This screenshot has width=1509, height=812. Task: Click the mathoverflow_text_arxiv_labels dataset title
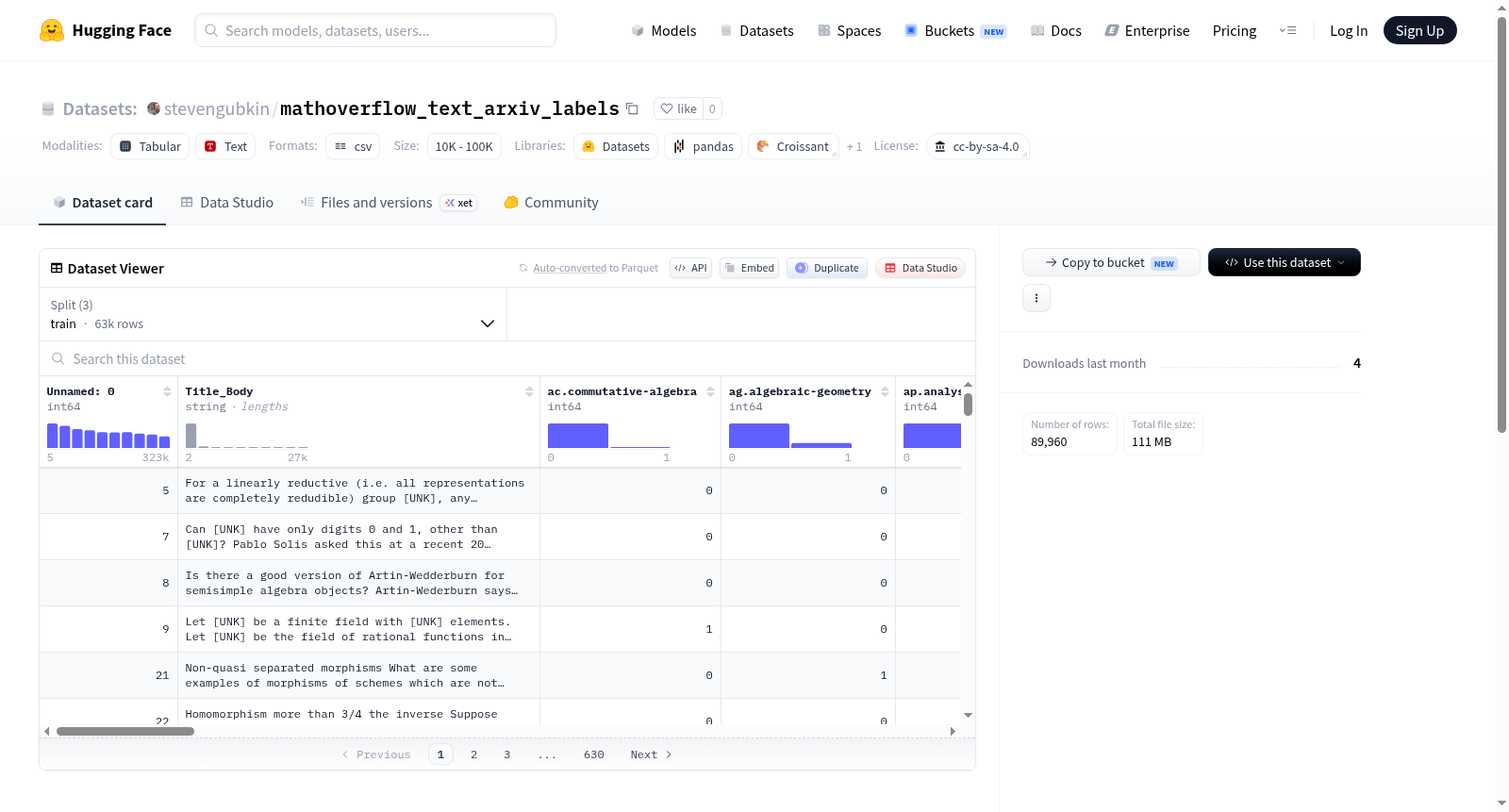pos(450,108)
